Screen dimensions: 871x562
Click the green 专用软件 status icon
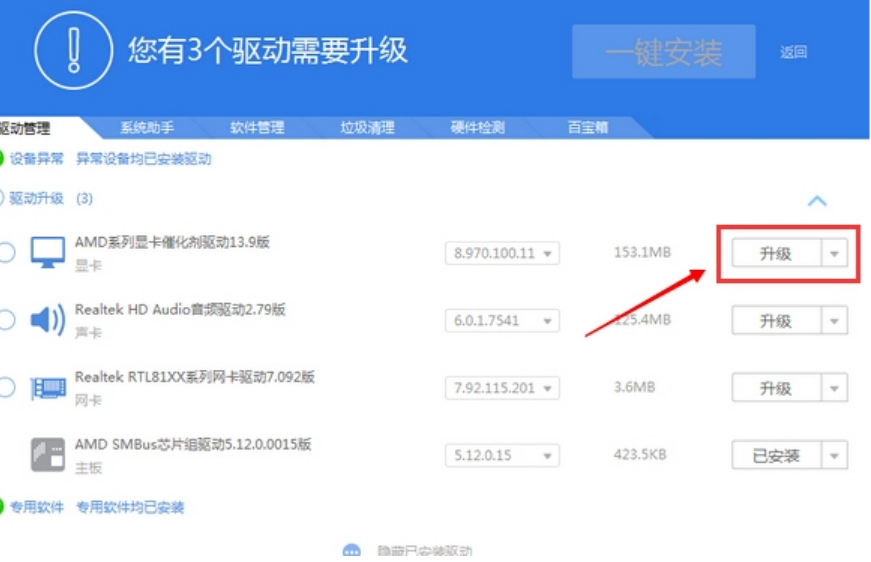point(2,507)
